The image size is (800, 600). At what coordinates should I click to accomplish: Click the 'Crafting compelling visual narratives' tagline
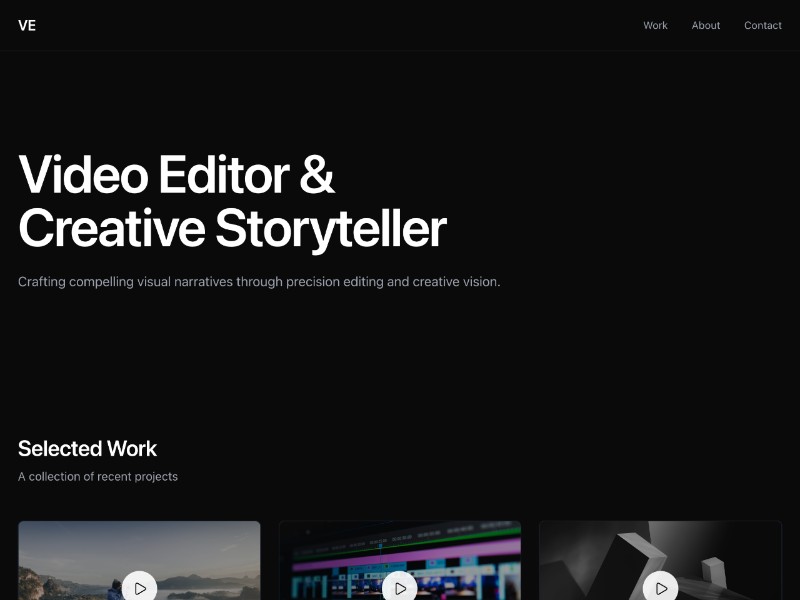tap(259, 282)
